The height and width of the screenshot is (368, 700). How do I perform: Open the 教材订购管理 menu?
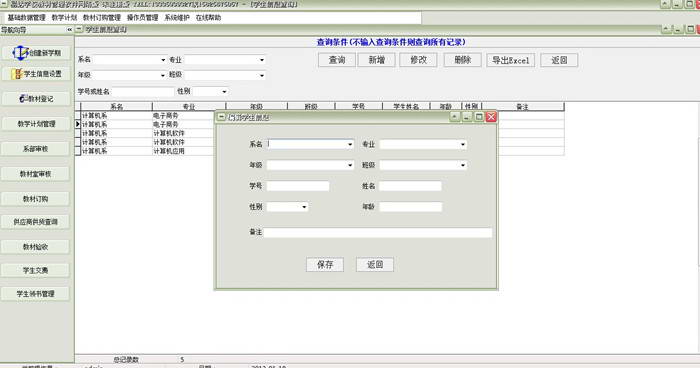pos(102,18)
